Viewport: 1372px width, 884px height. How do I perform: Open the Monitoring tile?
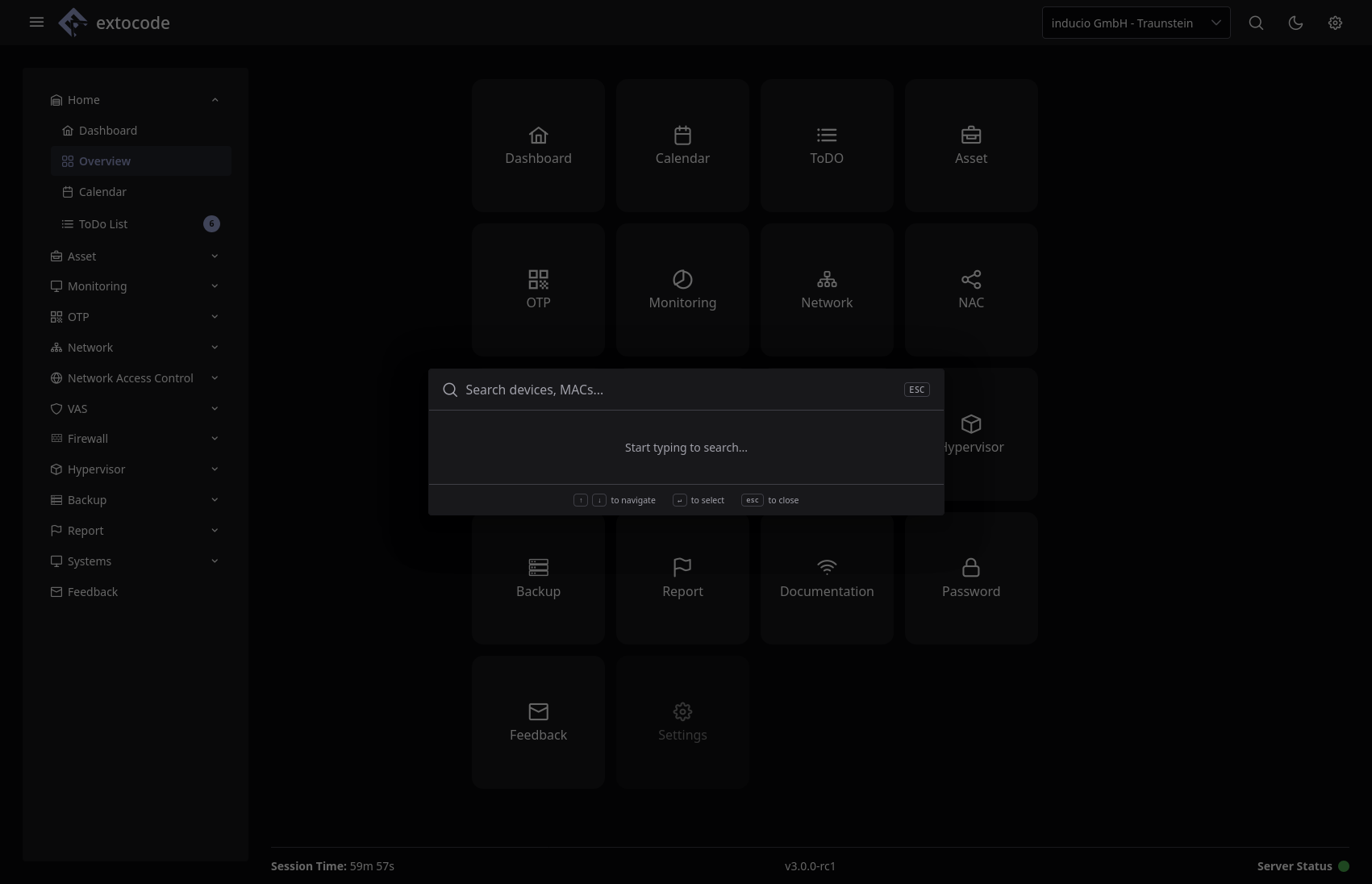pos(682,290)
